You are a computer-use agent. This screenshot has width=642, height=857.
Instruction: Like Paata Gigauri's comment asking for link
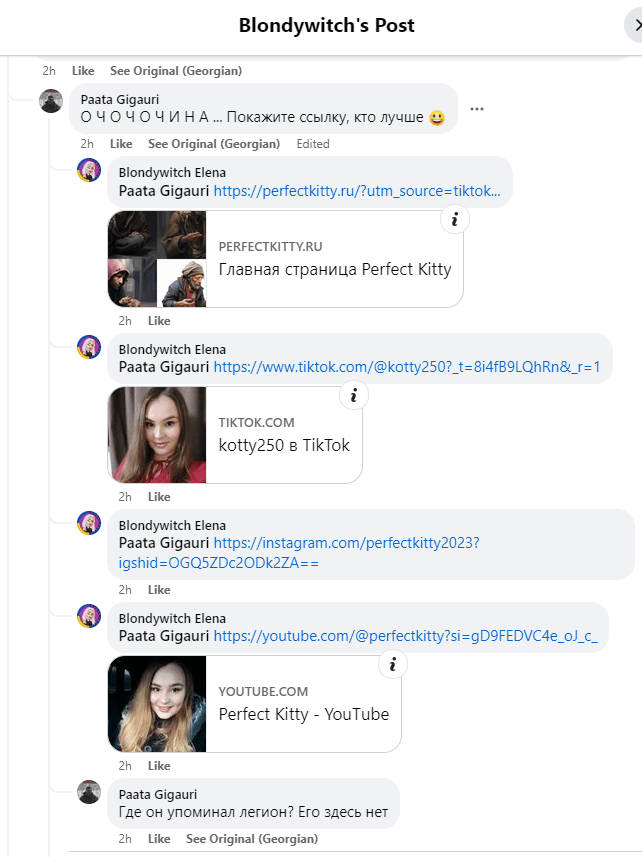click(121, 144)
